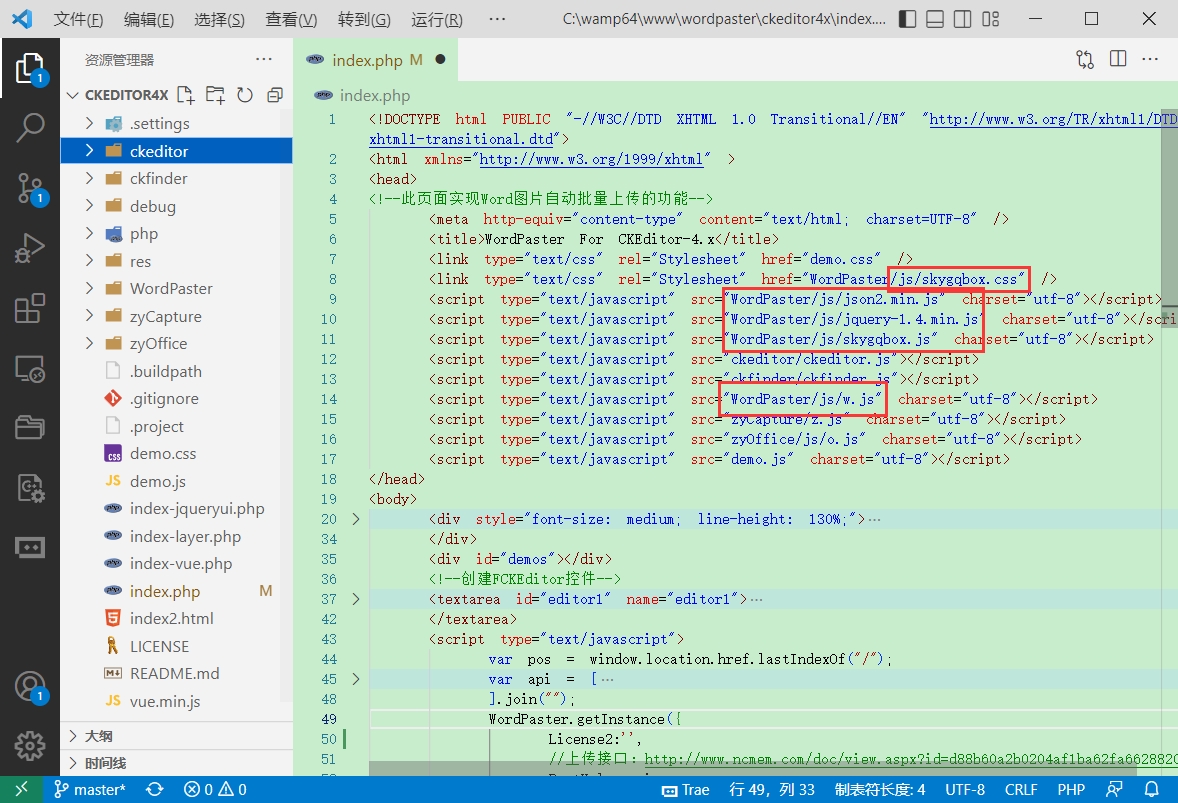Refresh the explorer file tree

(245, 95)
